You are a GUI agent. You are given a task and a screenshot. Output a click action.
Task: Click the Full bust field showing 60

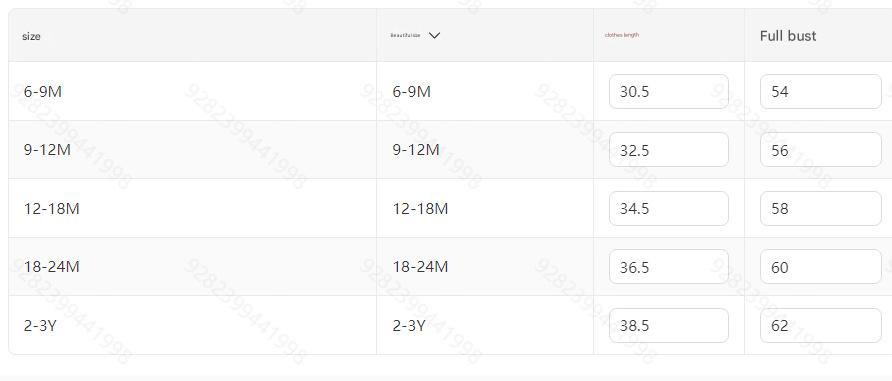(x=820, y=267)
